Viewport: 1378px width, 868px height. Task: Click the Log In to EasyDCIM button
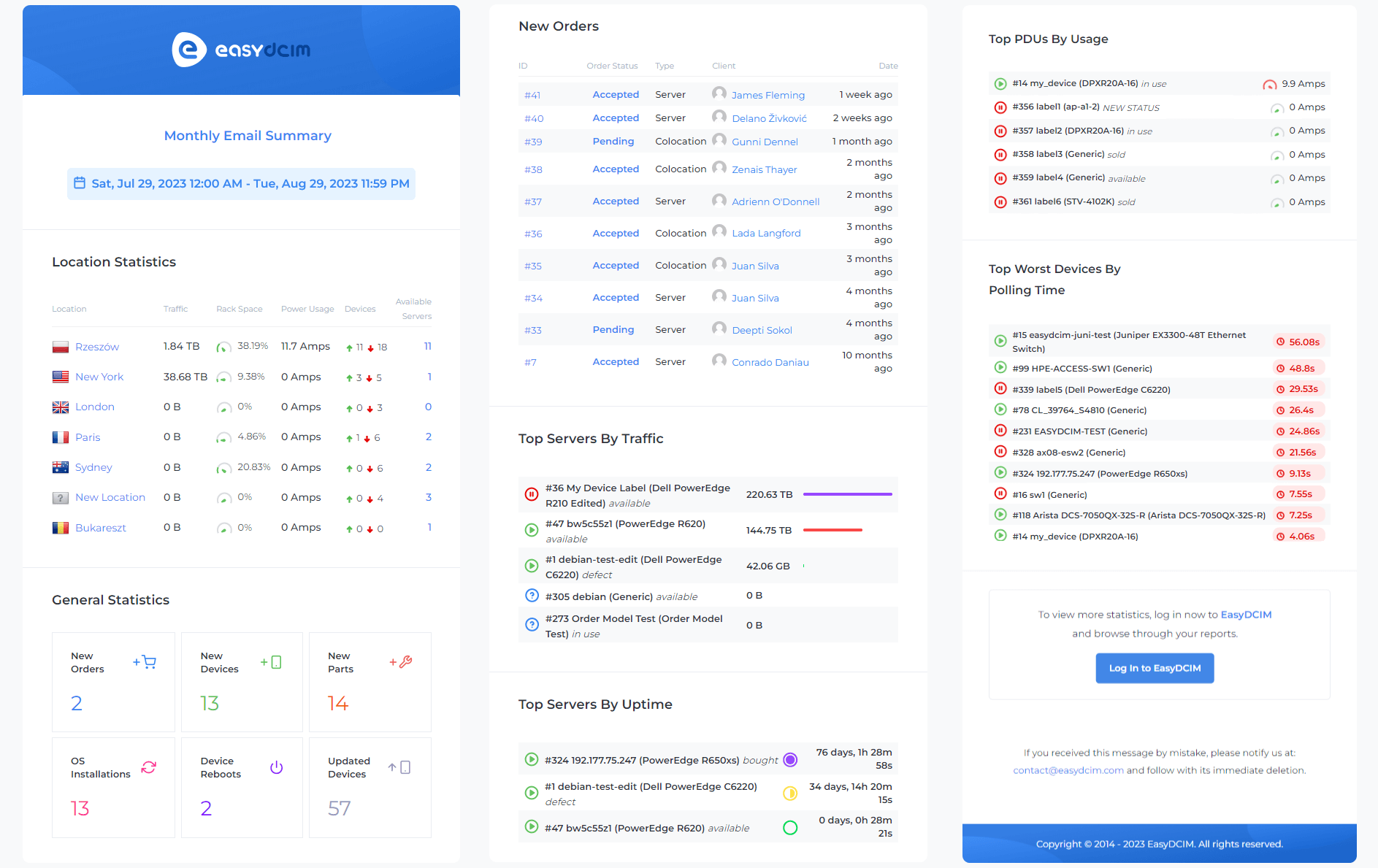point(1155,668)
